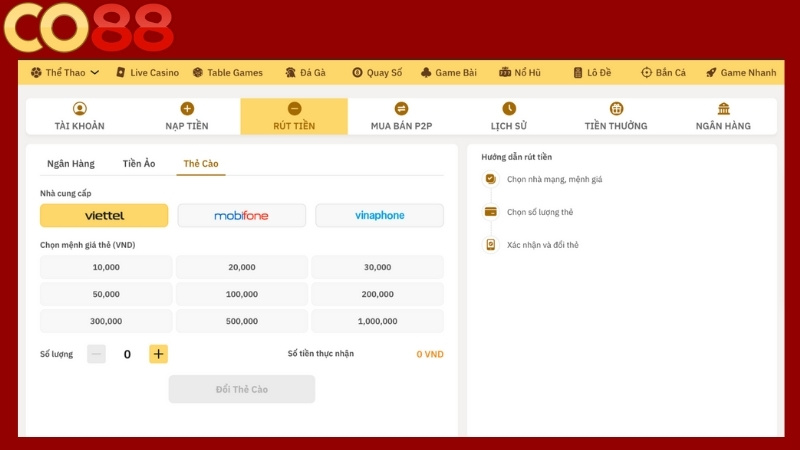
Task: Click the Nổ Hũ slot icon
Action: (x=505, y=72)
